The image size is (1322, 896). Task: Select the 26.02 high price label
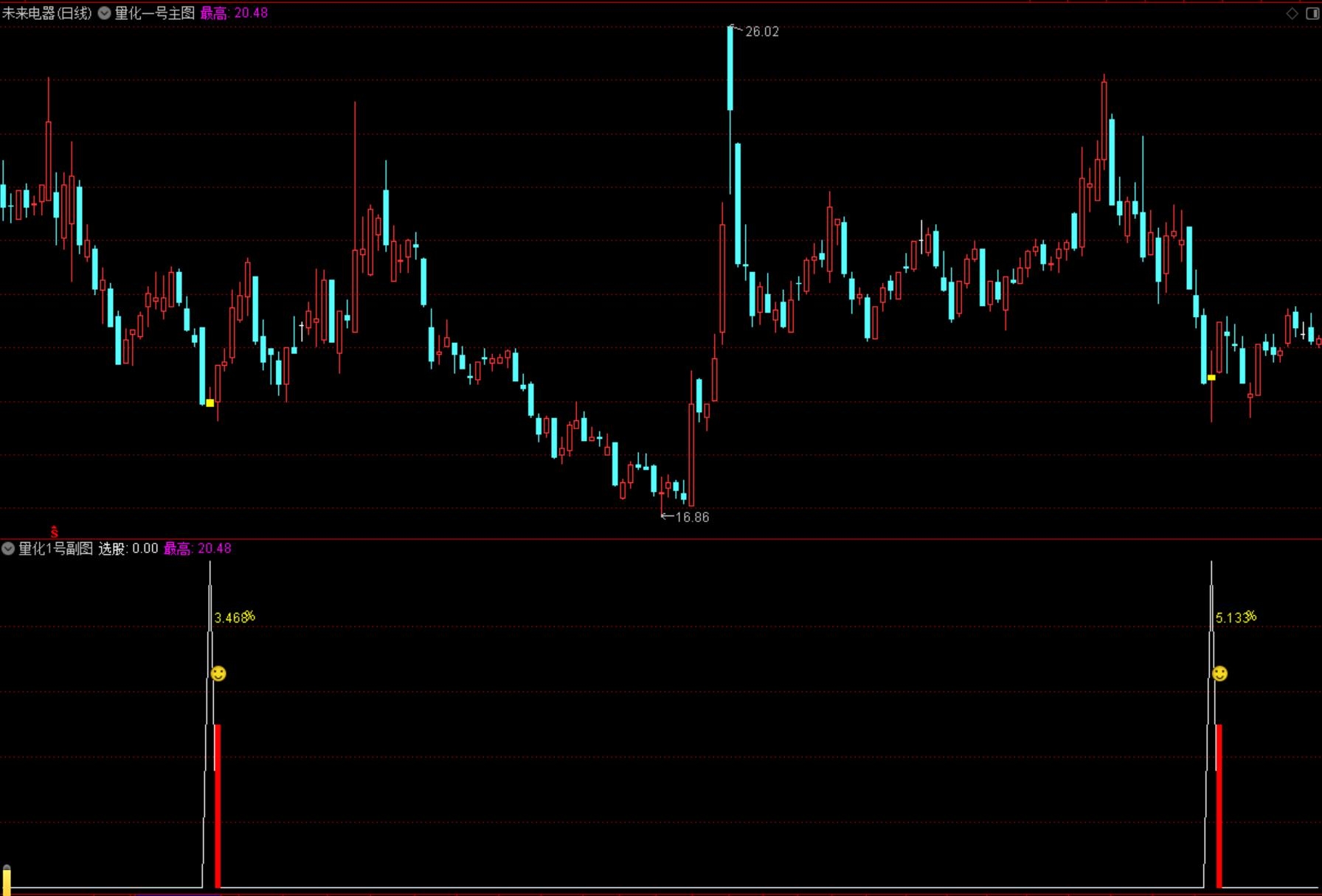point(762,32)
